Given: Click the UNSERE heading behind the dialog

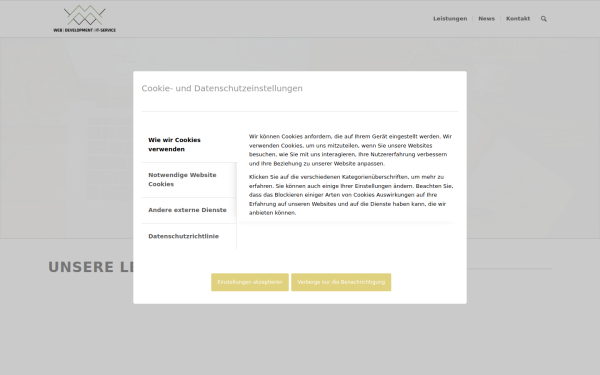Looking at the screenshot, I should (90, 267).
